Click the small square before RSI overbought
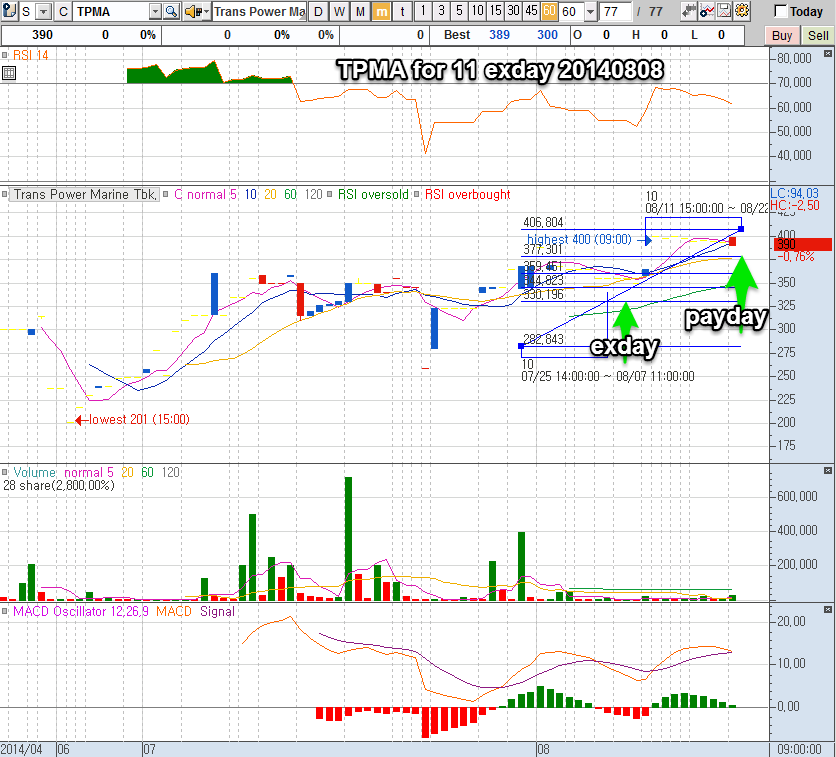Screen dimensions: 836x757 pyautogui.click(x=416, y=194)
